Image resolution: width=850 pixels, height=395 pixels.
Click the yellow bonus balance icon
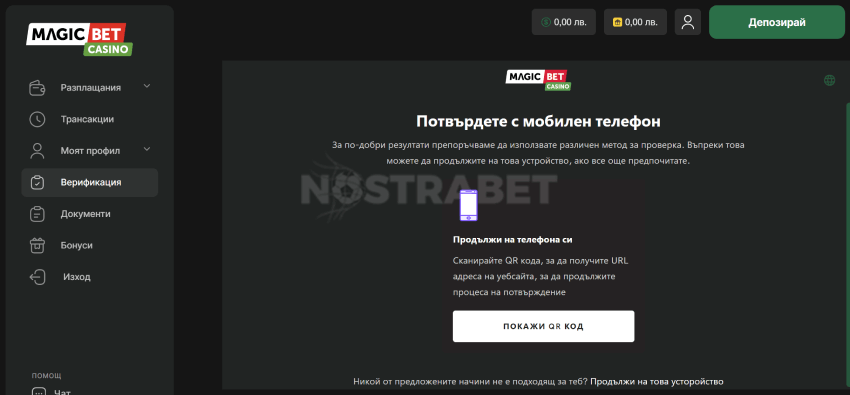[617, 22]
